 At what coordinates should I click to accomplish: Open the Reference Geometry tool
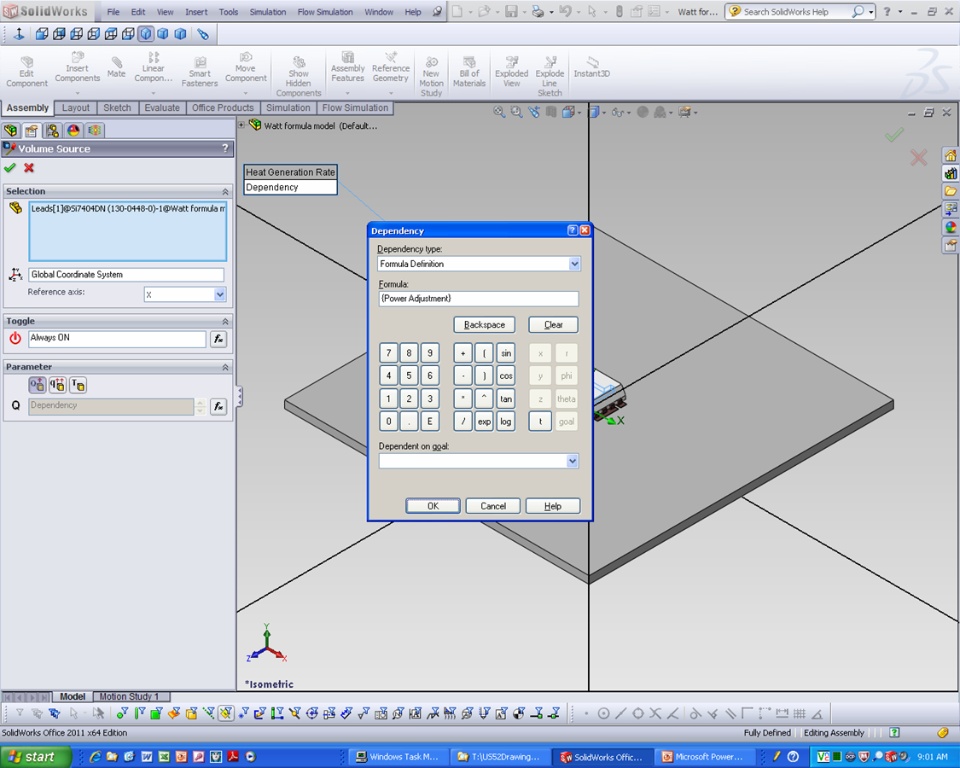tap(391, 67)
